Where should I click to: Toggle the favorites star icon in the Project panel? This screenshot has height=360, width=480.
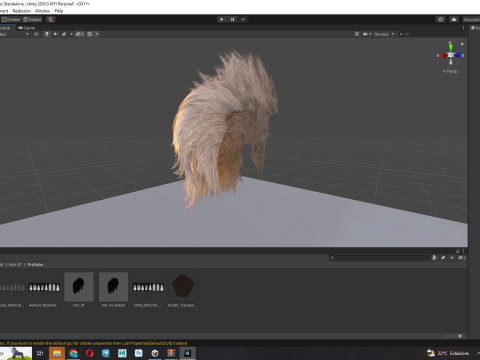click(x=452, y=257)
